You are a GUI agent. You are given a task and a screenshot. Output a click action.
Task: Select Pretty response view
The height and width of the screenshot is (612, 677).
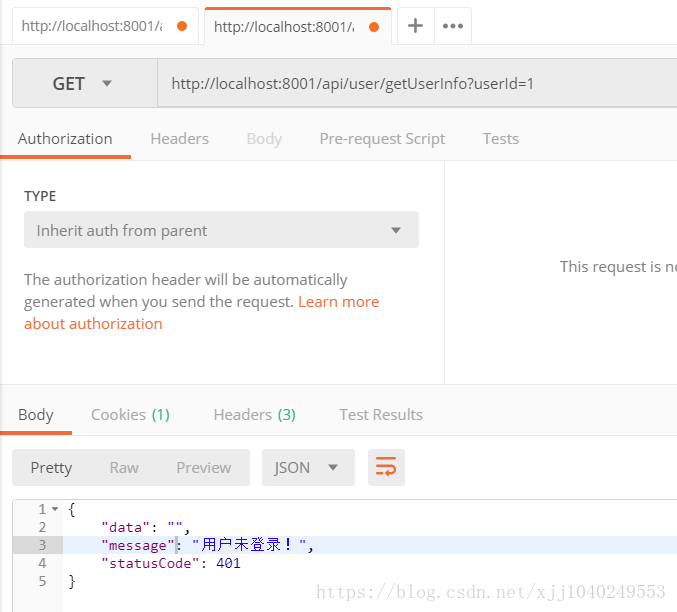pyautogui.click(x=51, y=467)
